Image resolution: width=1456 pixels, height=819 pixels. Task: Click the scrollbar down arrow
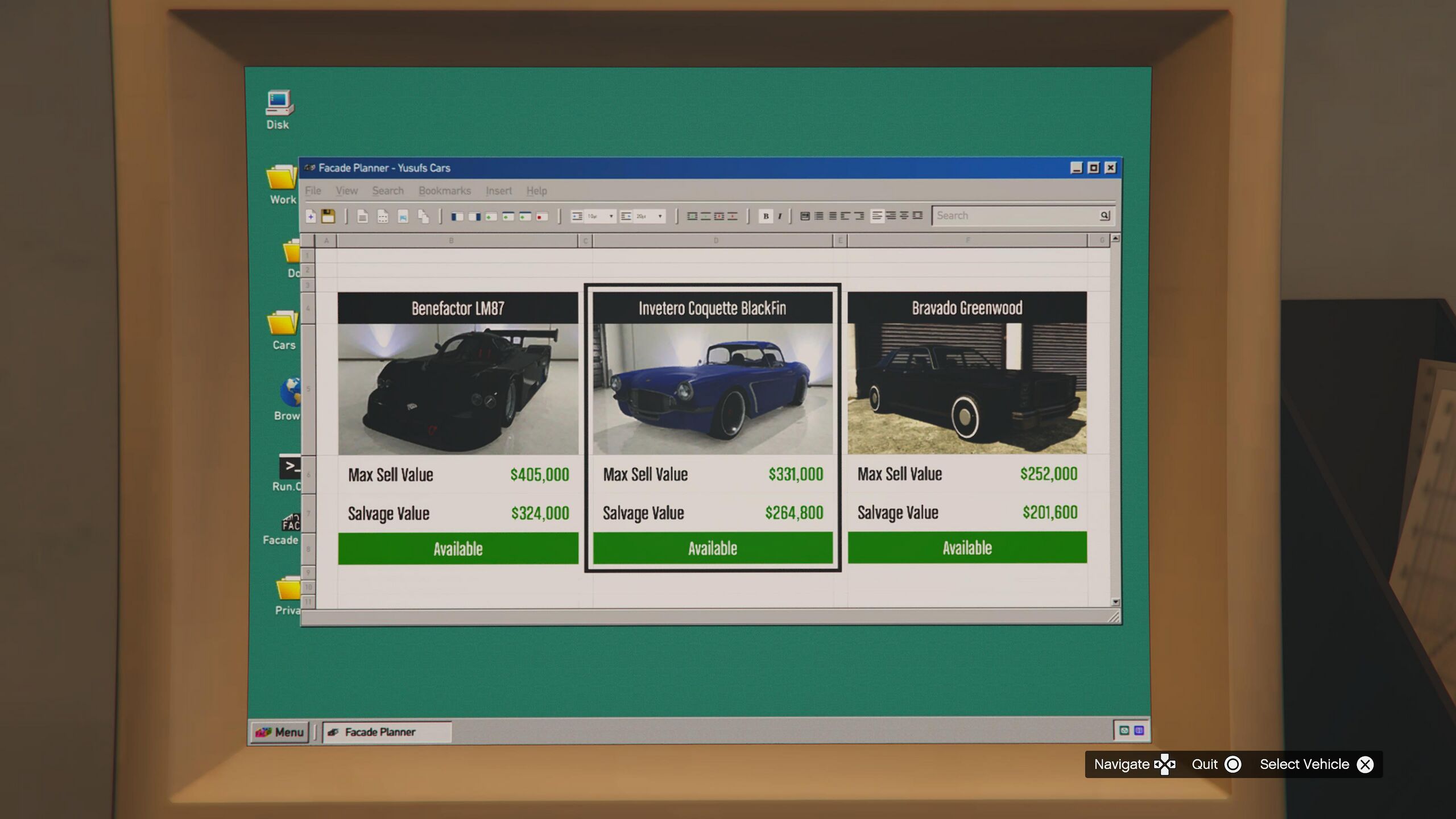pos(1115,602)
